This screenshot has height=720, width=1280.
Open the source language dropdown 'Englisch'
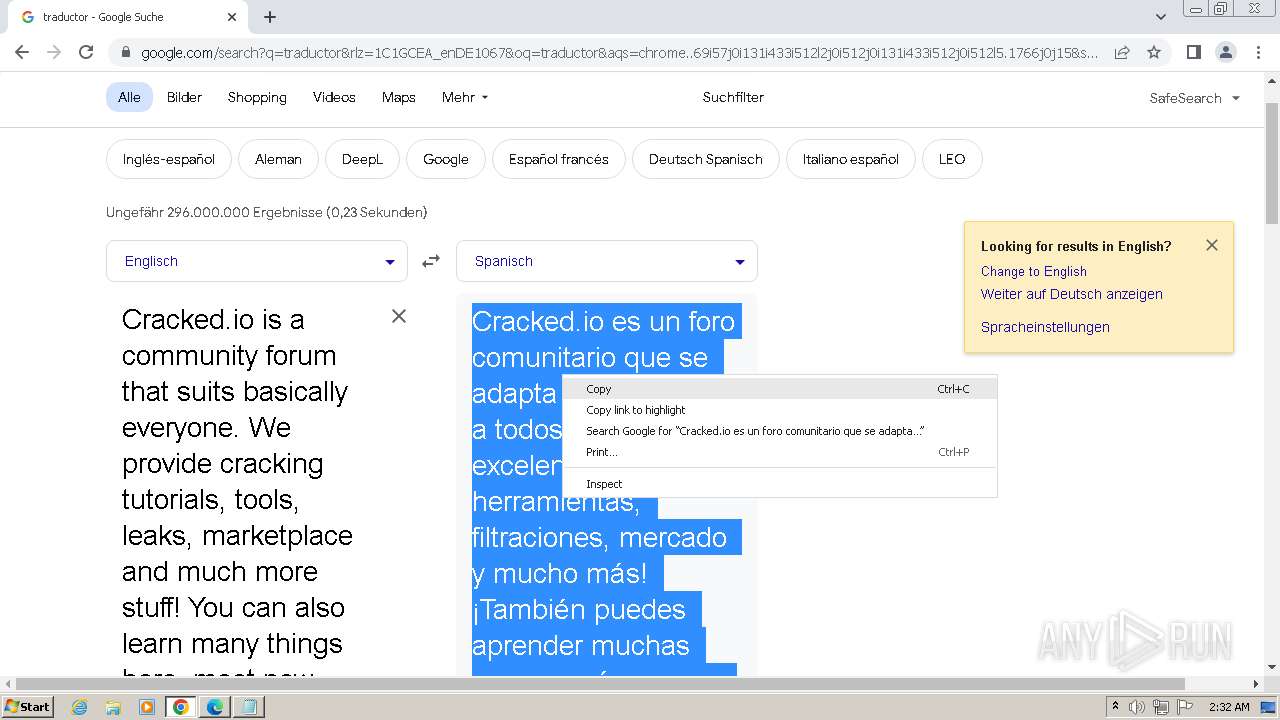(x=257, y=261)
